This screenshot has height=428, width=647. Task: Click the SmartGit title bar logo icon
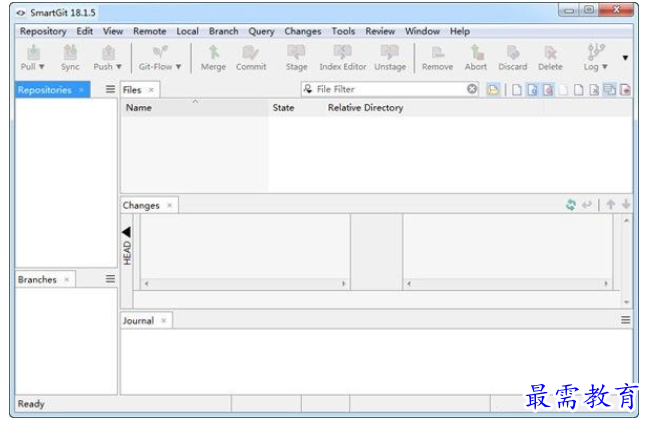tap(21, 13)
